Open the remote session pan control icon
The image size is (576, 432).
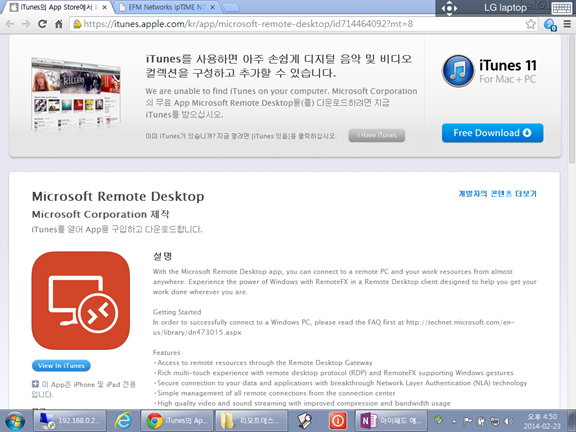point(449,8)
